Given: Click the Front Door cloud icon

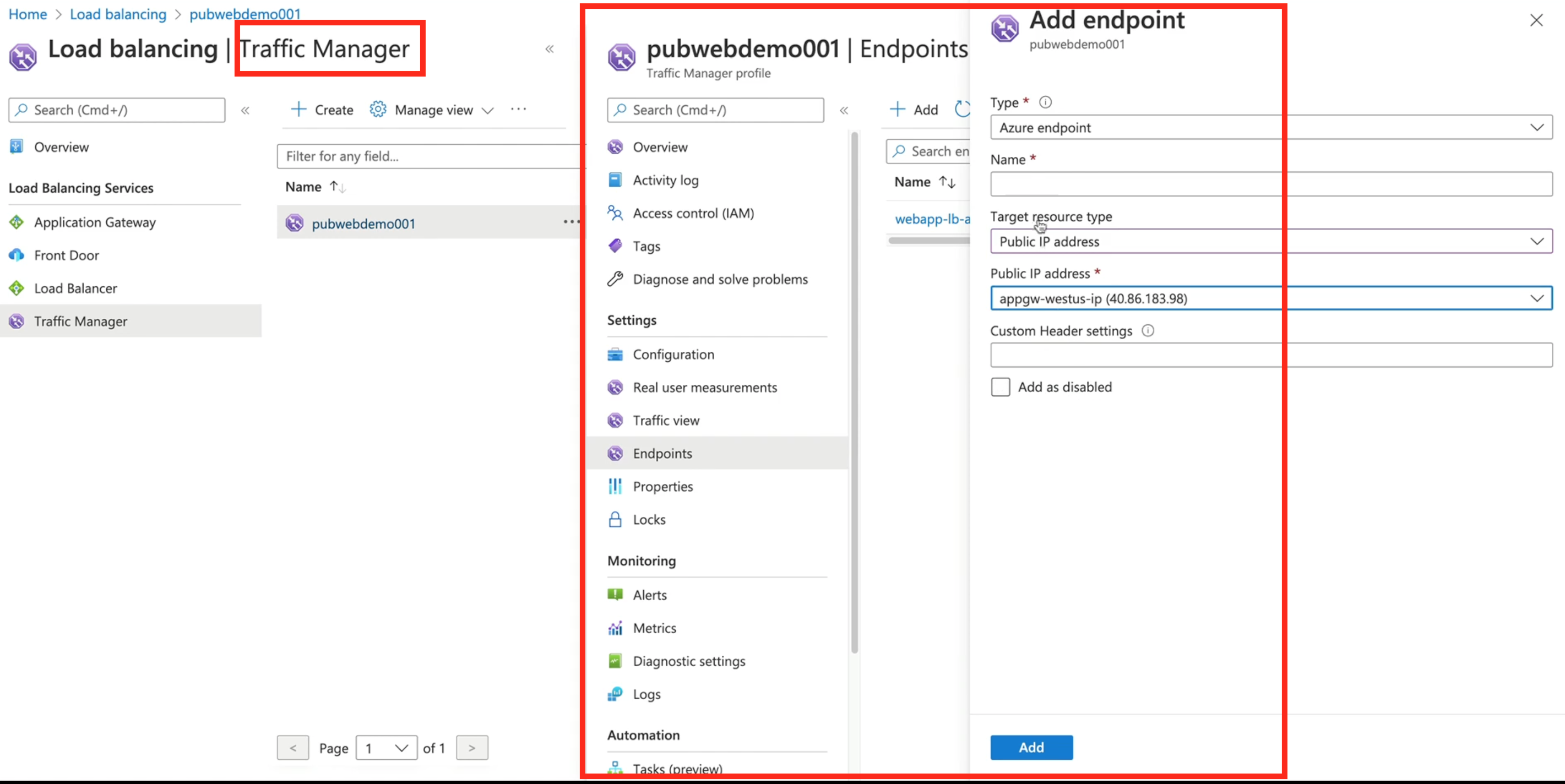Looking at the screenshot, I should 17,255.
